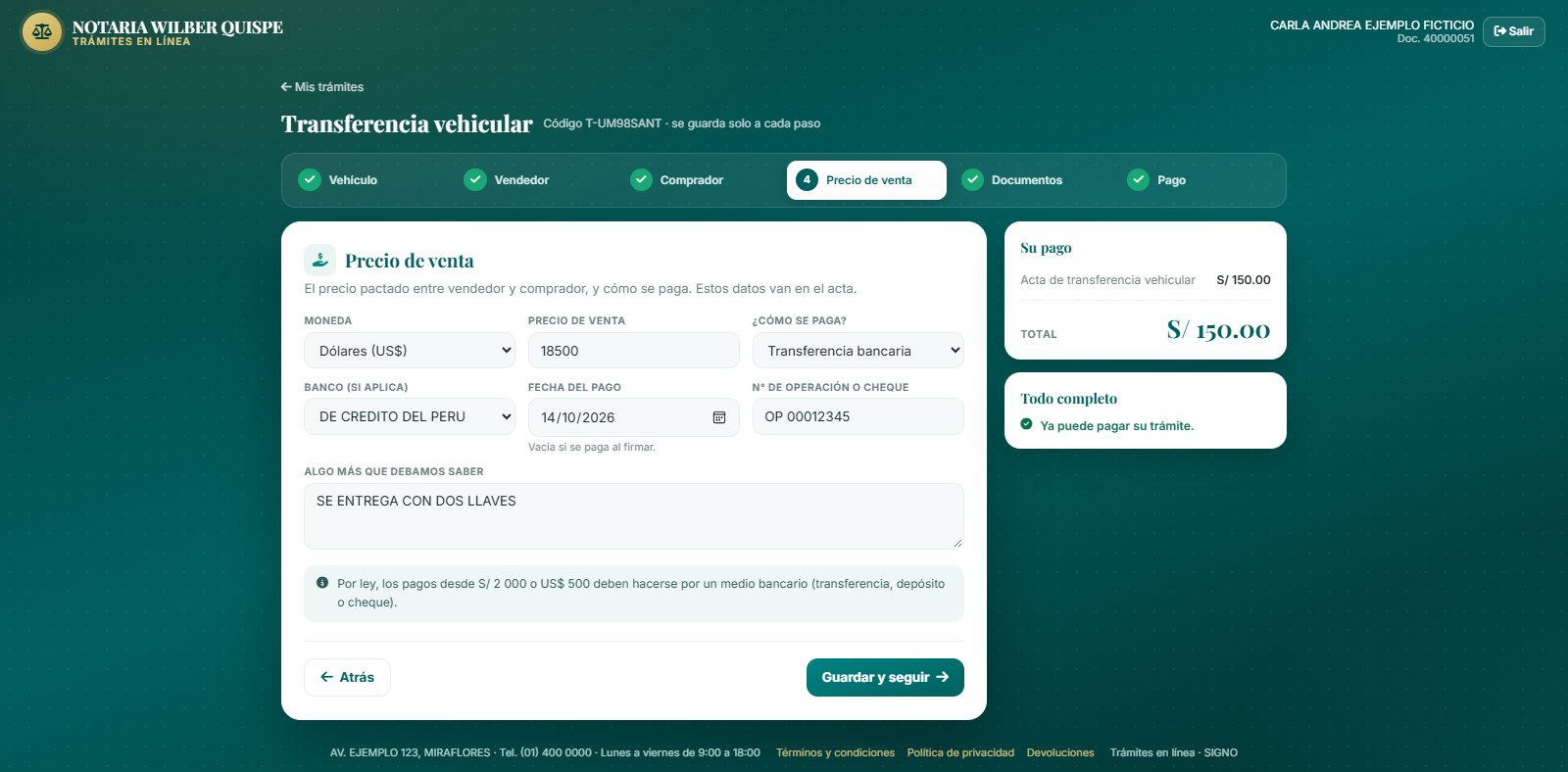The height and width of the screenshot is (772, 1568).
Task: Open the Moneda dropdown
Action: [x=410, y=351]
